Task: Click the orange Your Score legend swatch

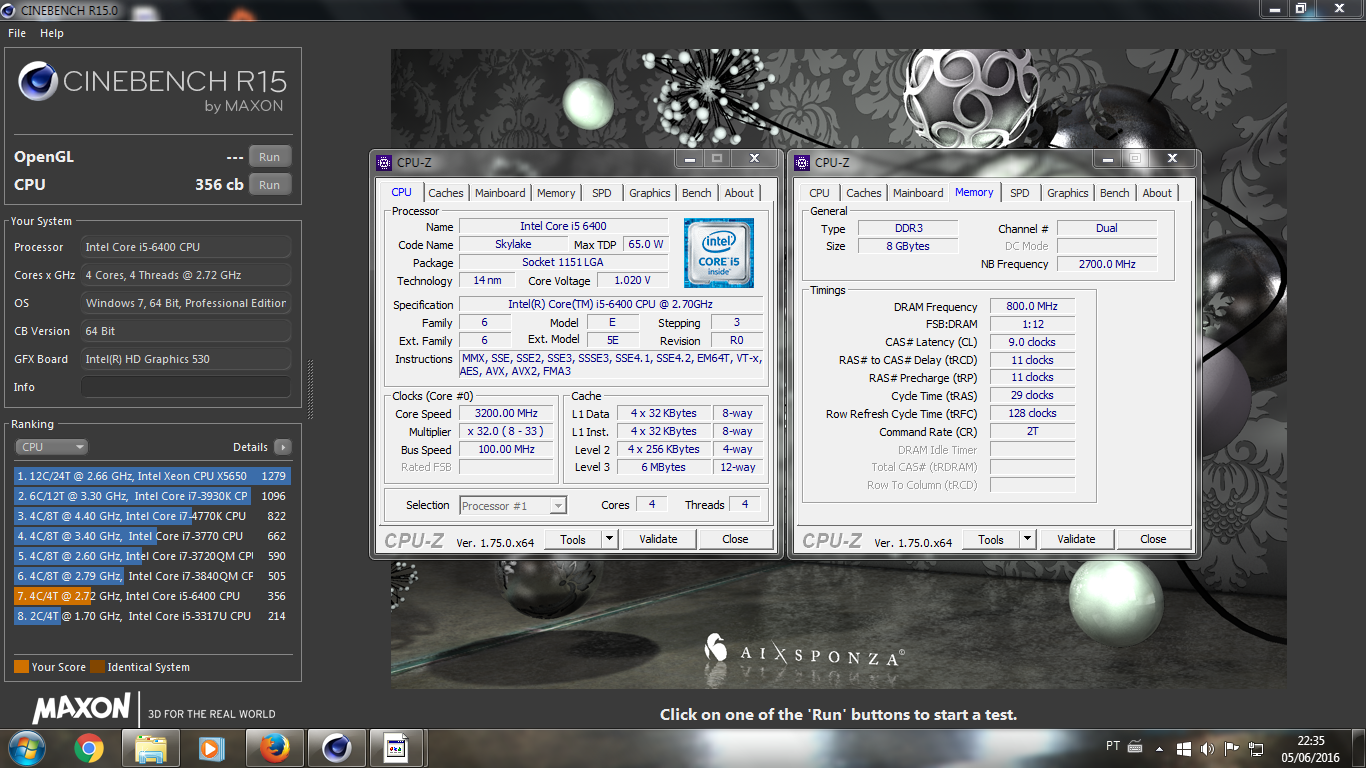Action: 21,667
